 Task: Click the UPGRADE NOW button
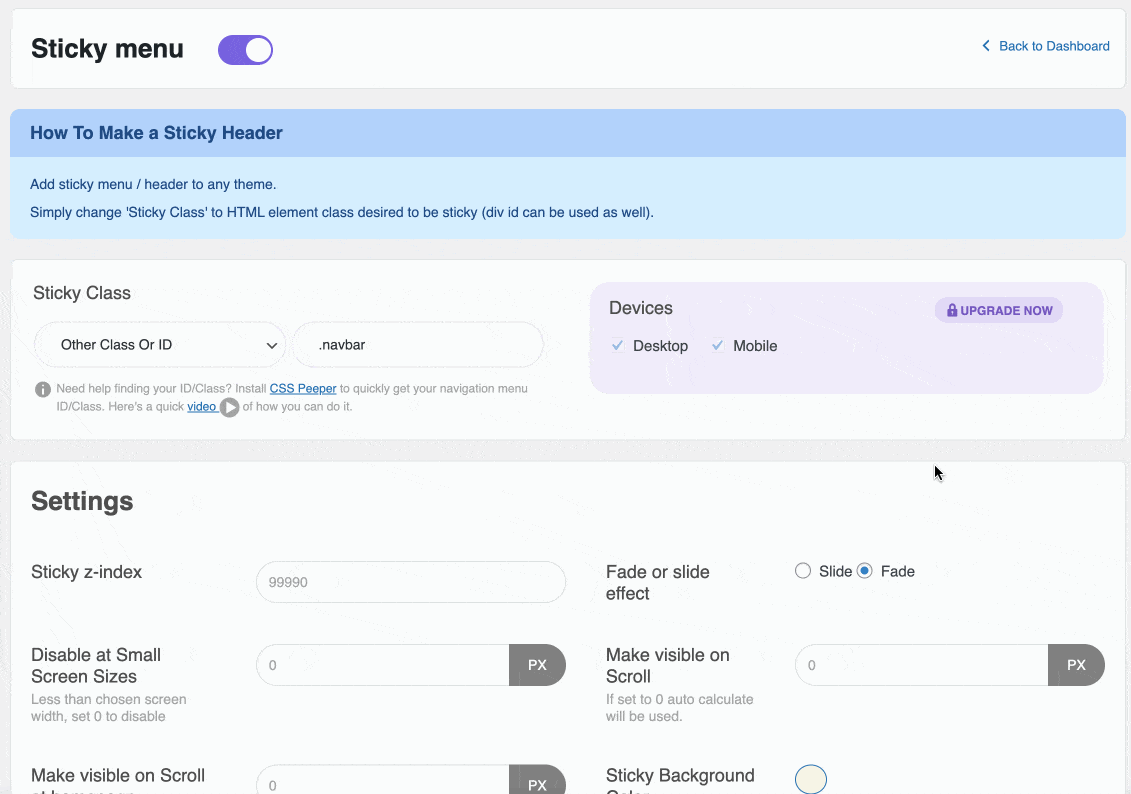tap(998, 310)
